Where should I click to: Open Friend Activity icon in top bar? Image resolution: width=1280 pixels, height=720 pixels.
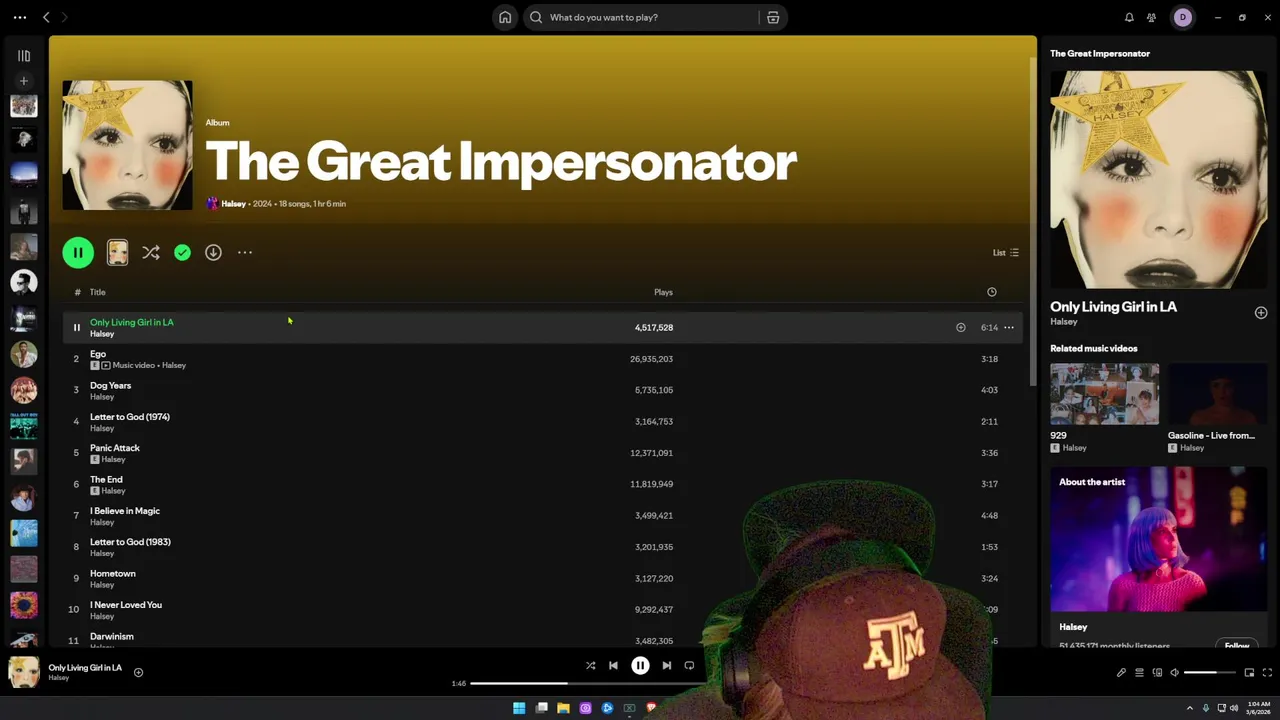pyautogui.click(x=1151, y=17)
